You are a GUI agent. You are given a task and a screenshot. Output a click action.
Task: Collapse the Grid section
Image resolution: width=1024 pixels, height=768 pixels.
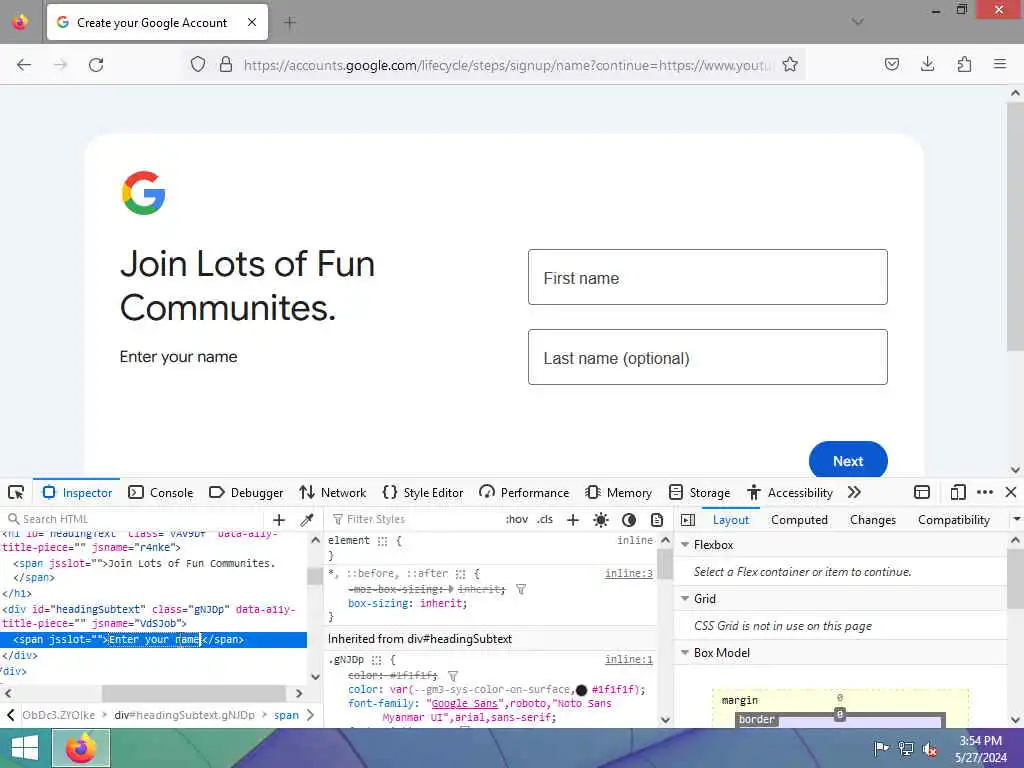coord(685,598)
